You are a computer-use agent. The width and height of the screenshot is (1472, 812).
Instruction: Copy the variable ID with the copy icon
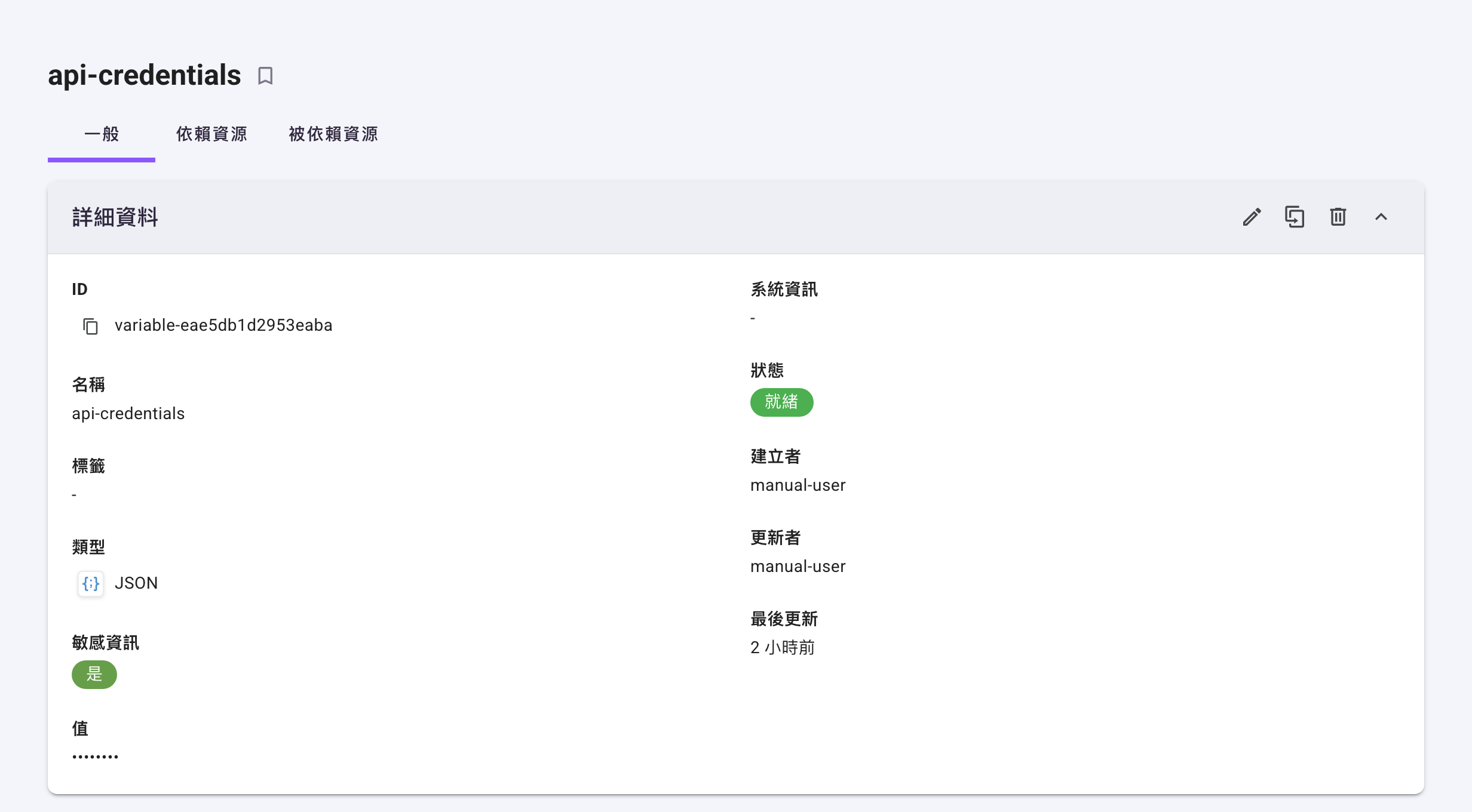pyautogui.click(x=90, y=326)
